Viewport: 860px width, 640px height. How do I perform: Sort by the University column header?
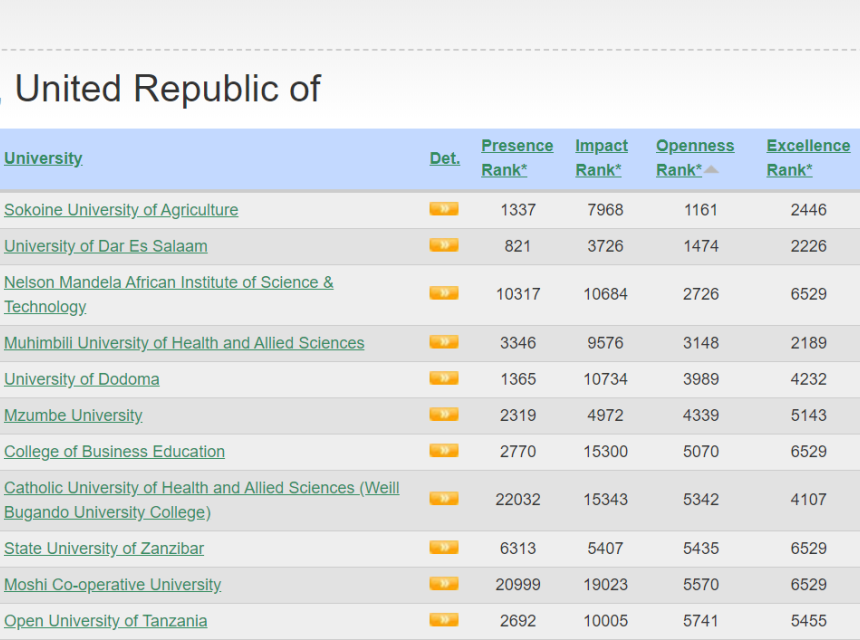coord(43,158)
